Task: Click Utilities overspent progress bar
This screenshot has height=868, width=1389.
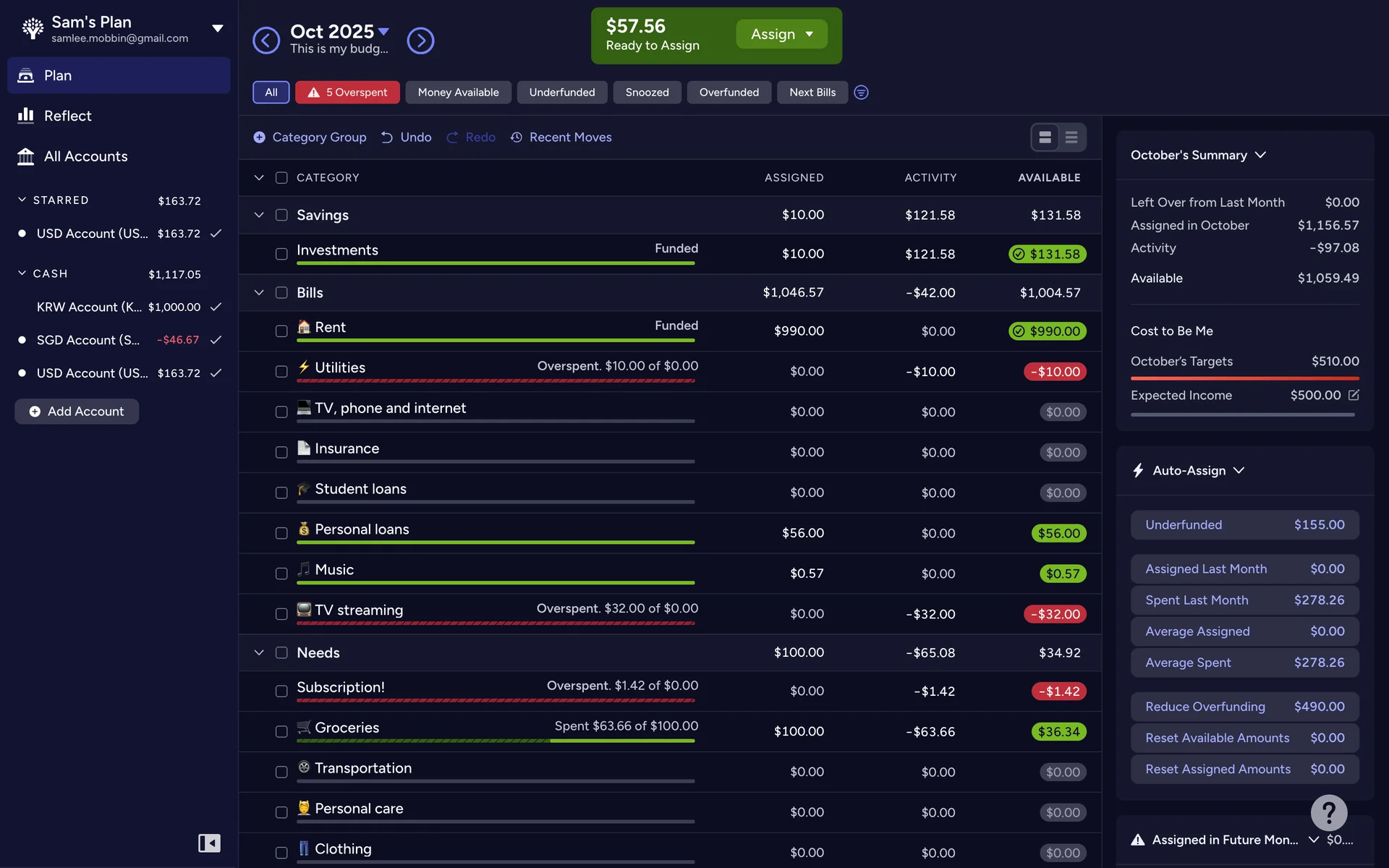Action: [x=496, y=380]
